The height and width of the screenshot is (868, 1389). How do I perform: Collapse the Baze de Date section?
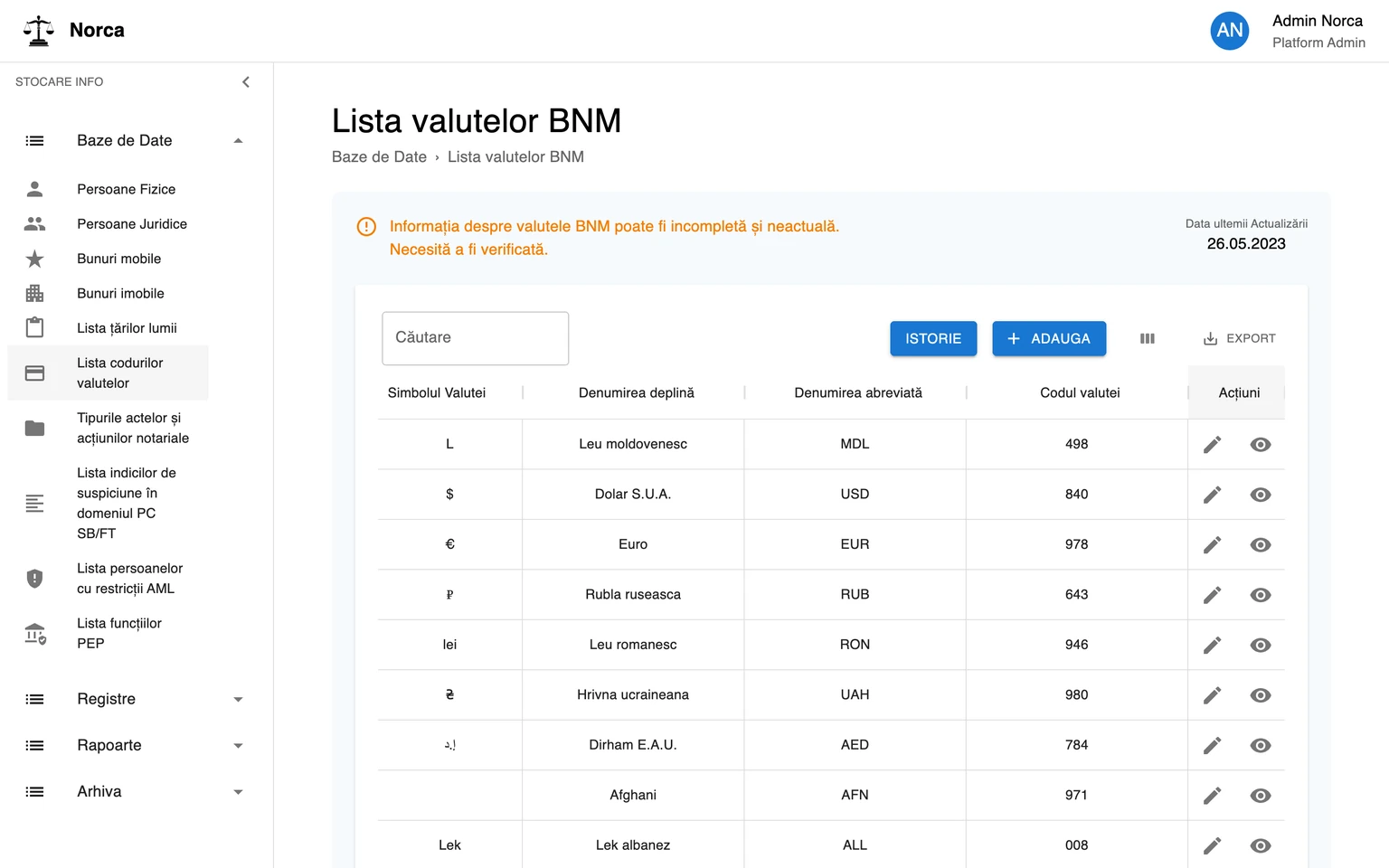click(238, 140)
